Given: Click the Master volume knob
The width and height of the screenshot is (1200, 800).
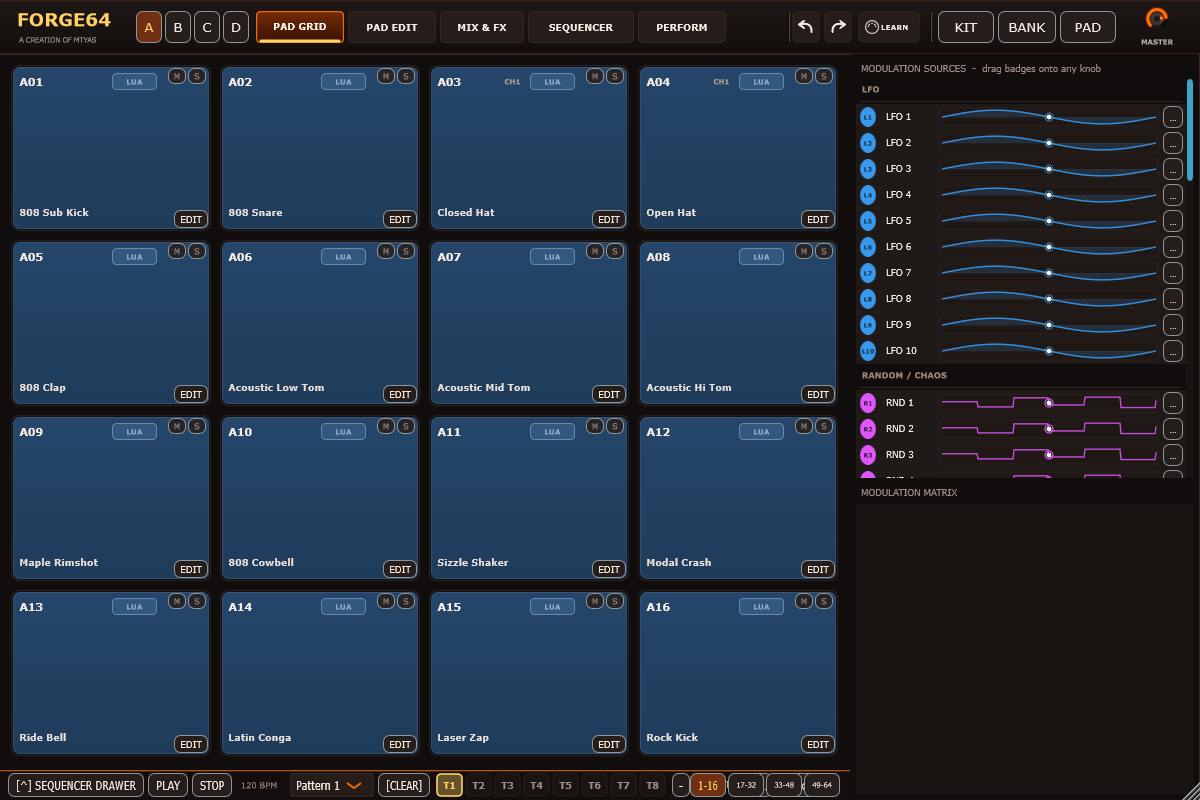Looking at the screenshot, I should tap(1157, 19).
